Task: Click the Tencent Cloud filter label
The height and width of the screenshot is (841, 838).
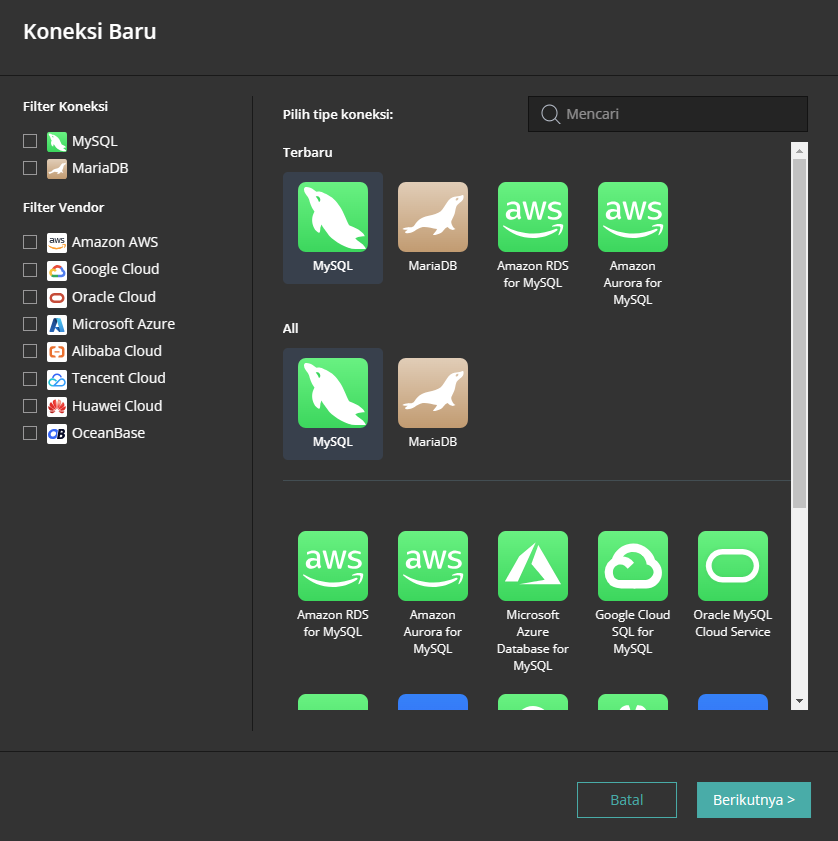Action: 119,378
